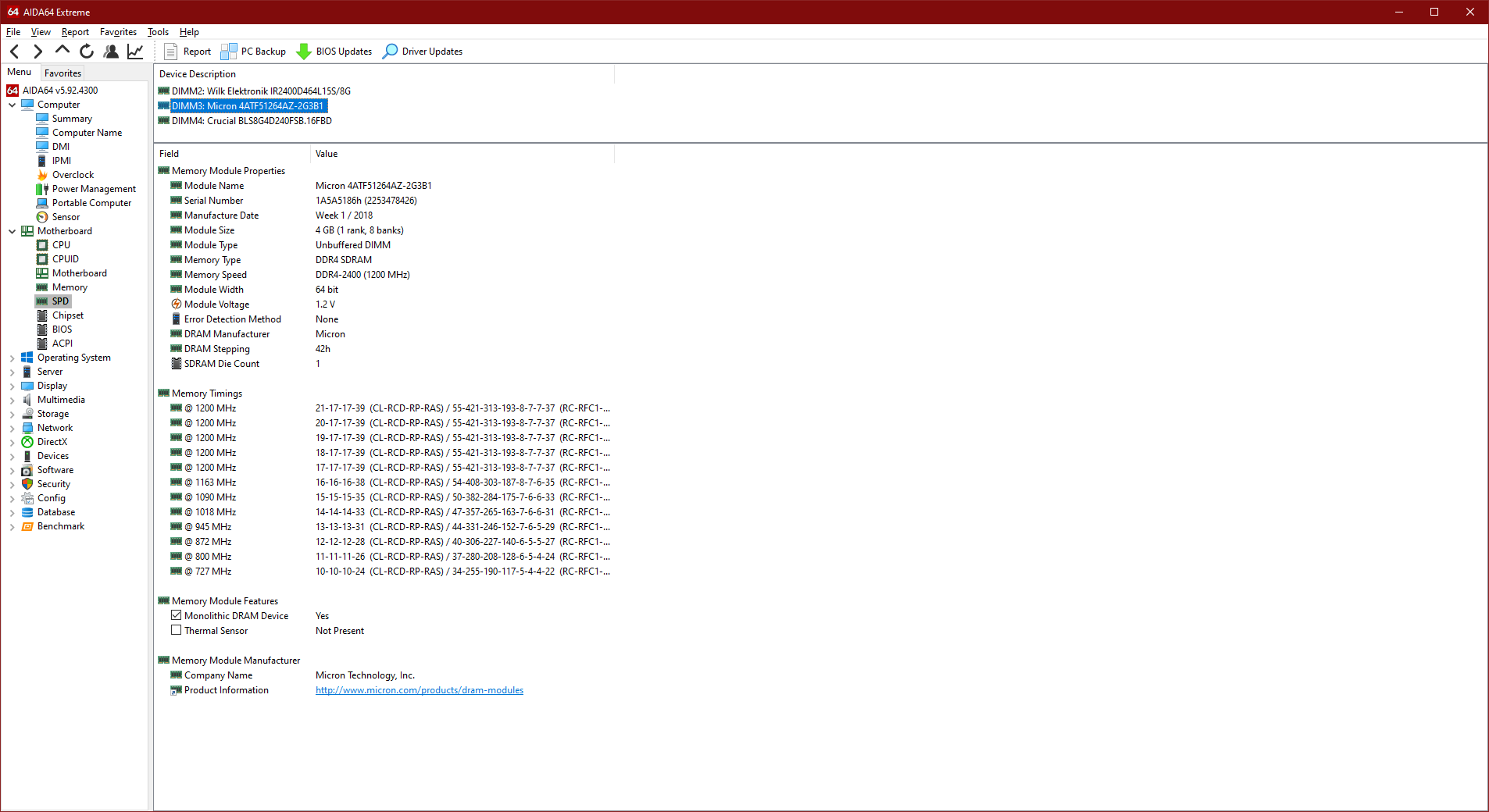Screen dimensions: 1489x812
Task: Click the Database icon
Action: coord(27,512)
